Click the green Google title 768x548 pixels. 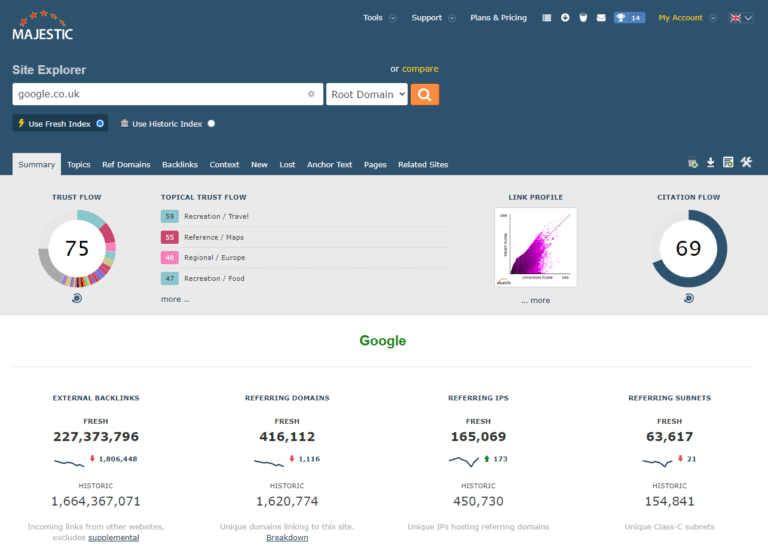pos(383,341)
